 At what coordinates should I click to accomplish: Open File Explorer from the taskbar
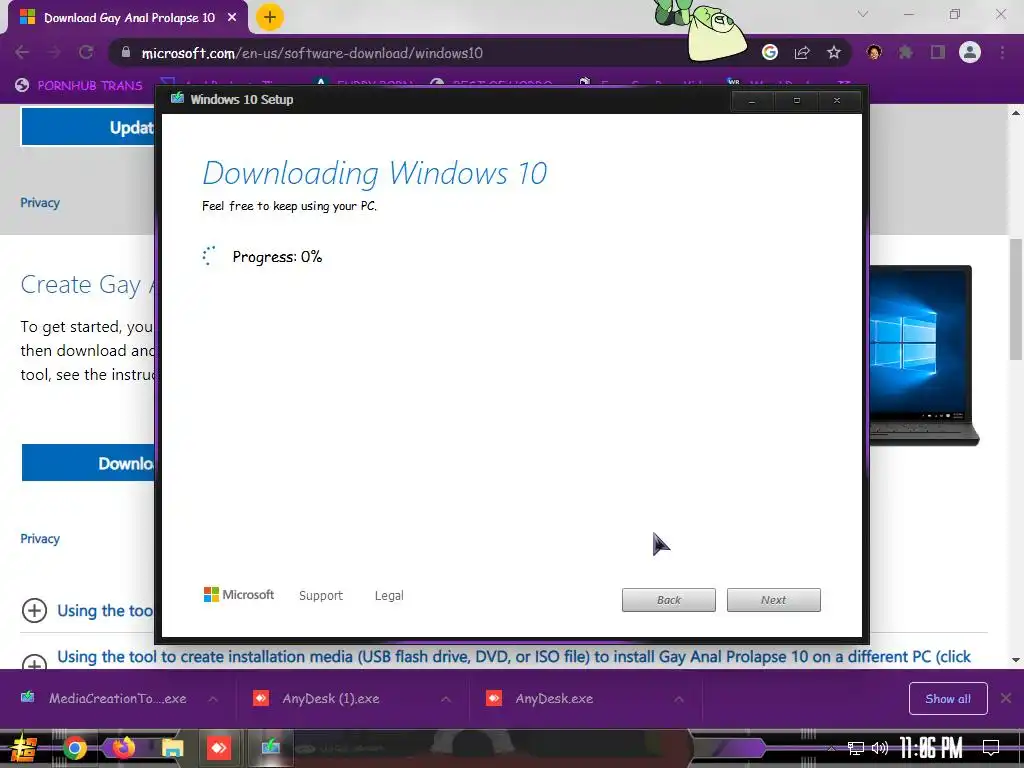tap(172, 748)
